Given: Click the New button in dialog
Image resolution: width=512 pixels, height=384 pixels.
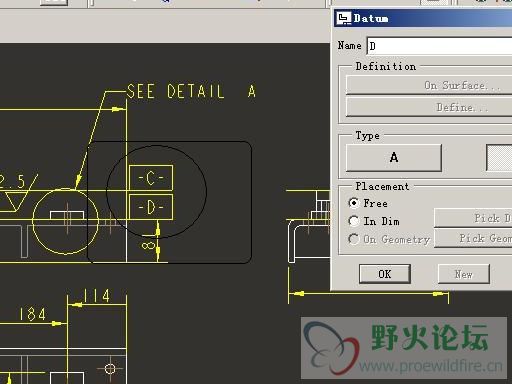Looking at the screenshot, I should point(464,274).
